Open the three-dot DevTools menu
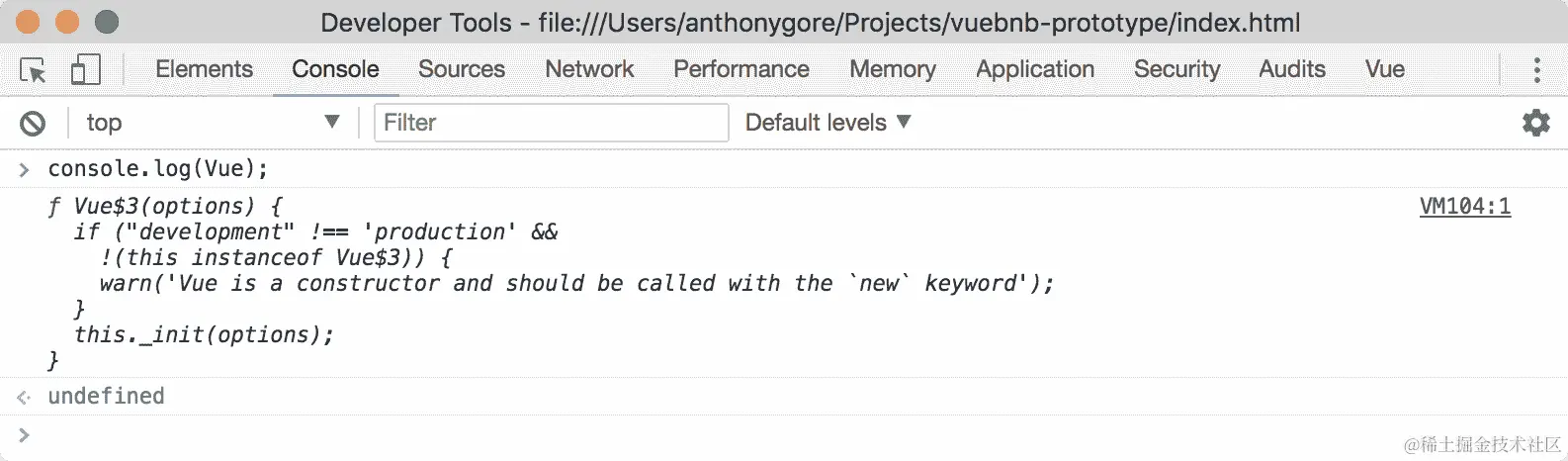Screen dimensions: 1568x461 (x=1535, y=70)
